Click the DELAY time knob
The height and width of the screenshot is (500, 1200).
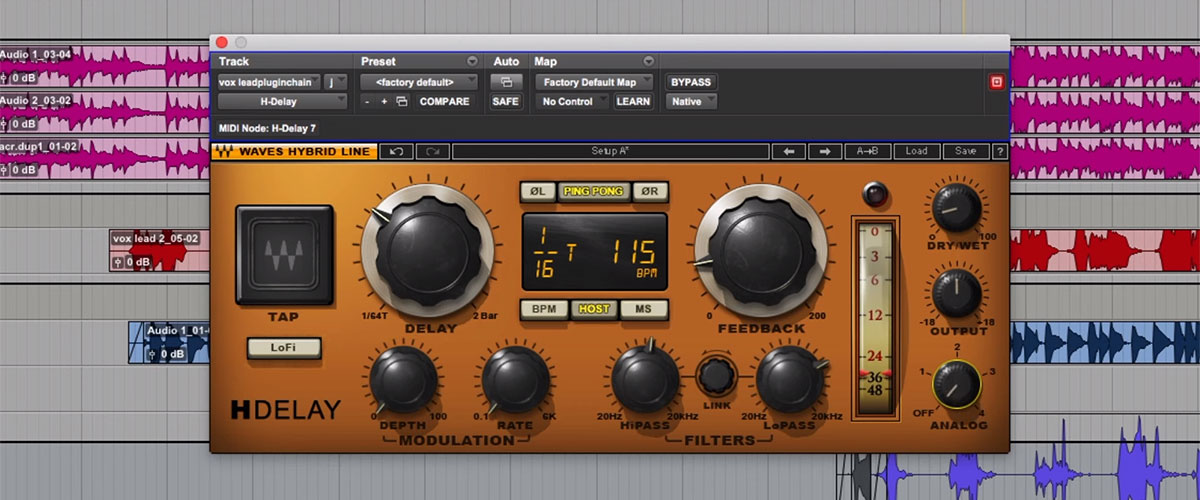pos(427,249)
